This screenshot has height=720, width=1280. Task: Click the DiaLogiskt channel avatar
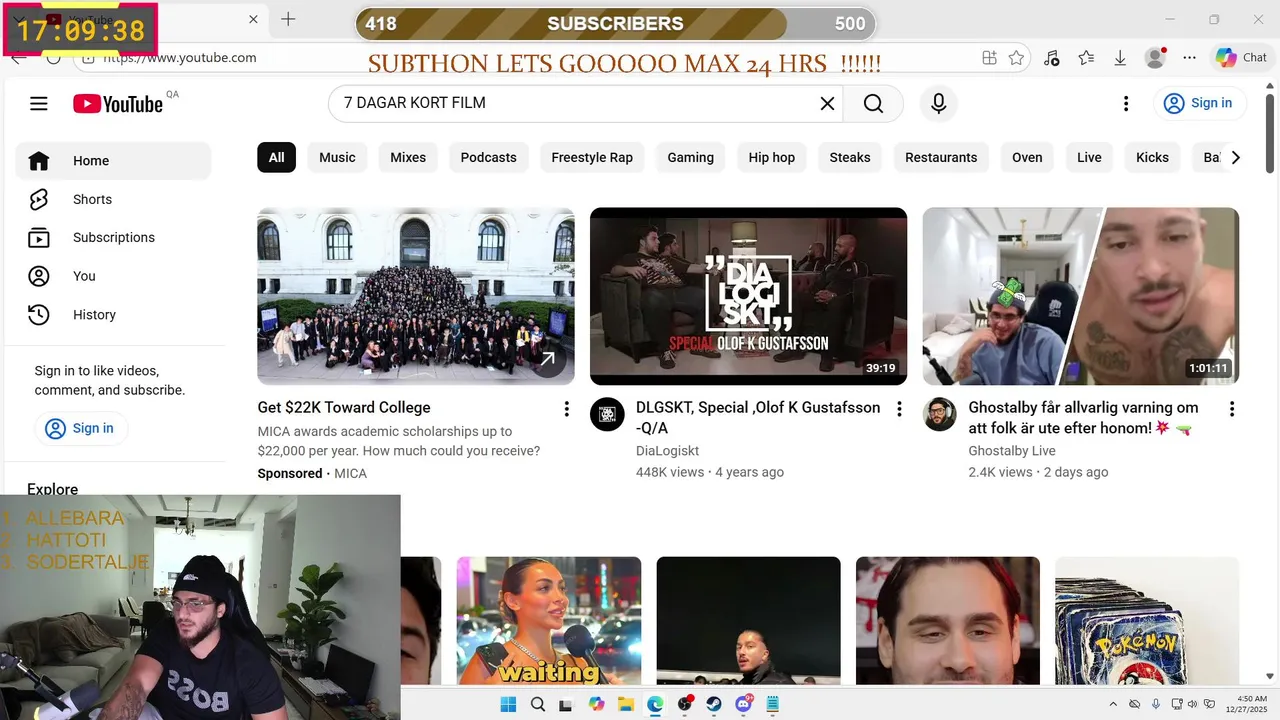(607, 414)
